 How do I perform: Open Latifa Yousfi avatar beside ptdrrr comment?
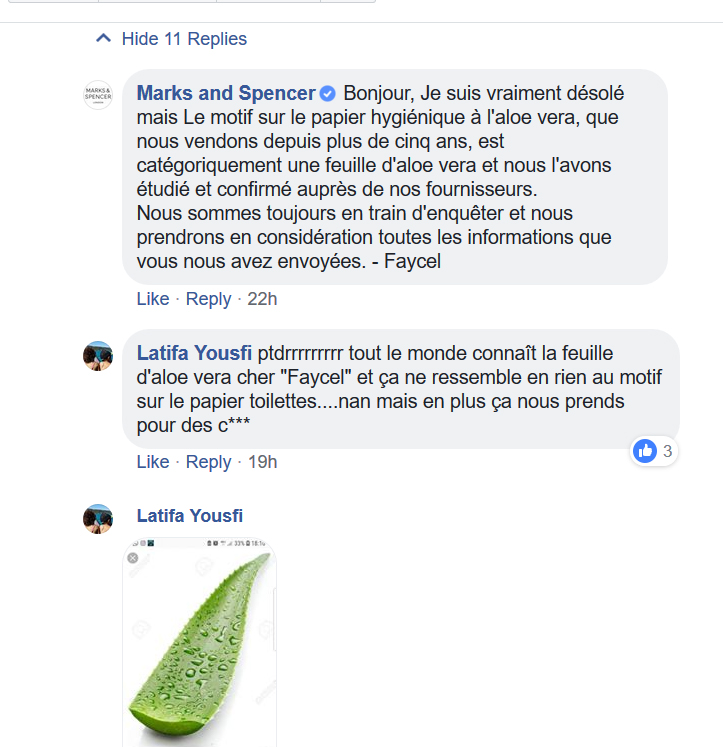coord(98,355)
